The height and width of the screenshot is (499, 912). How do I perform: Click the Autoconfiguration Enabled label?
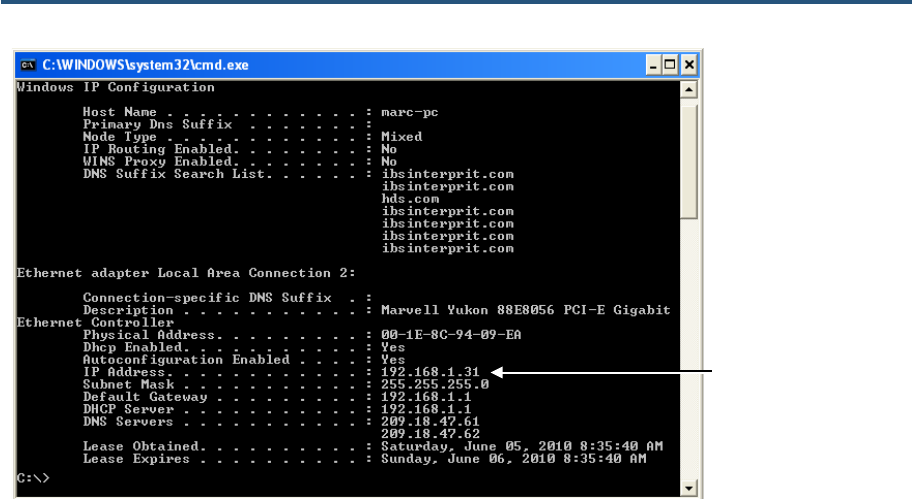coord(186,360)
